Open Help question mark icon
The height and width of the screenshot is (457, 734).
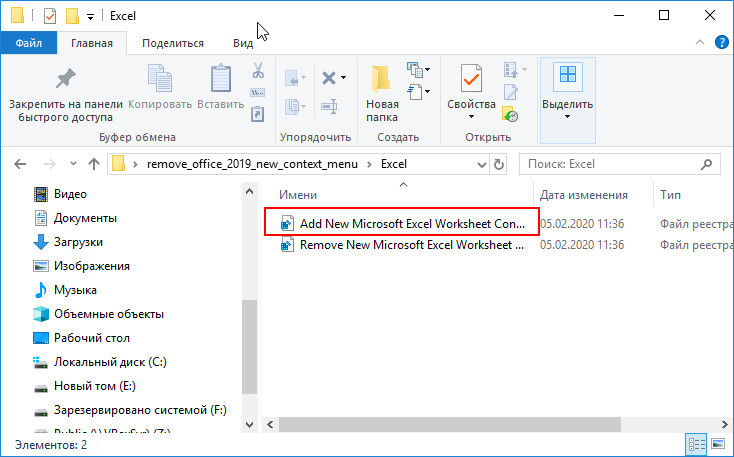(721, 42)
